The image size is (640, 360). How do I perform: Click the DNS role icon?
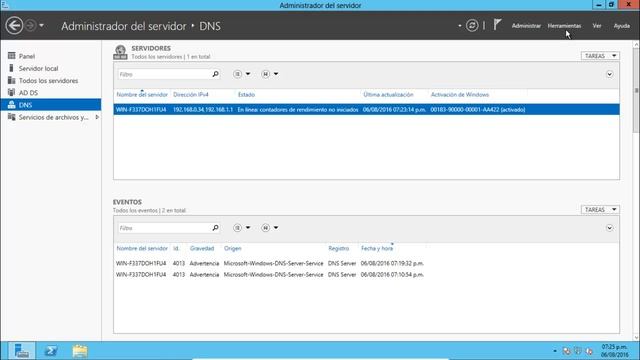pos(11,104)
